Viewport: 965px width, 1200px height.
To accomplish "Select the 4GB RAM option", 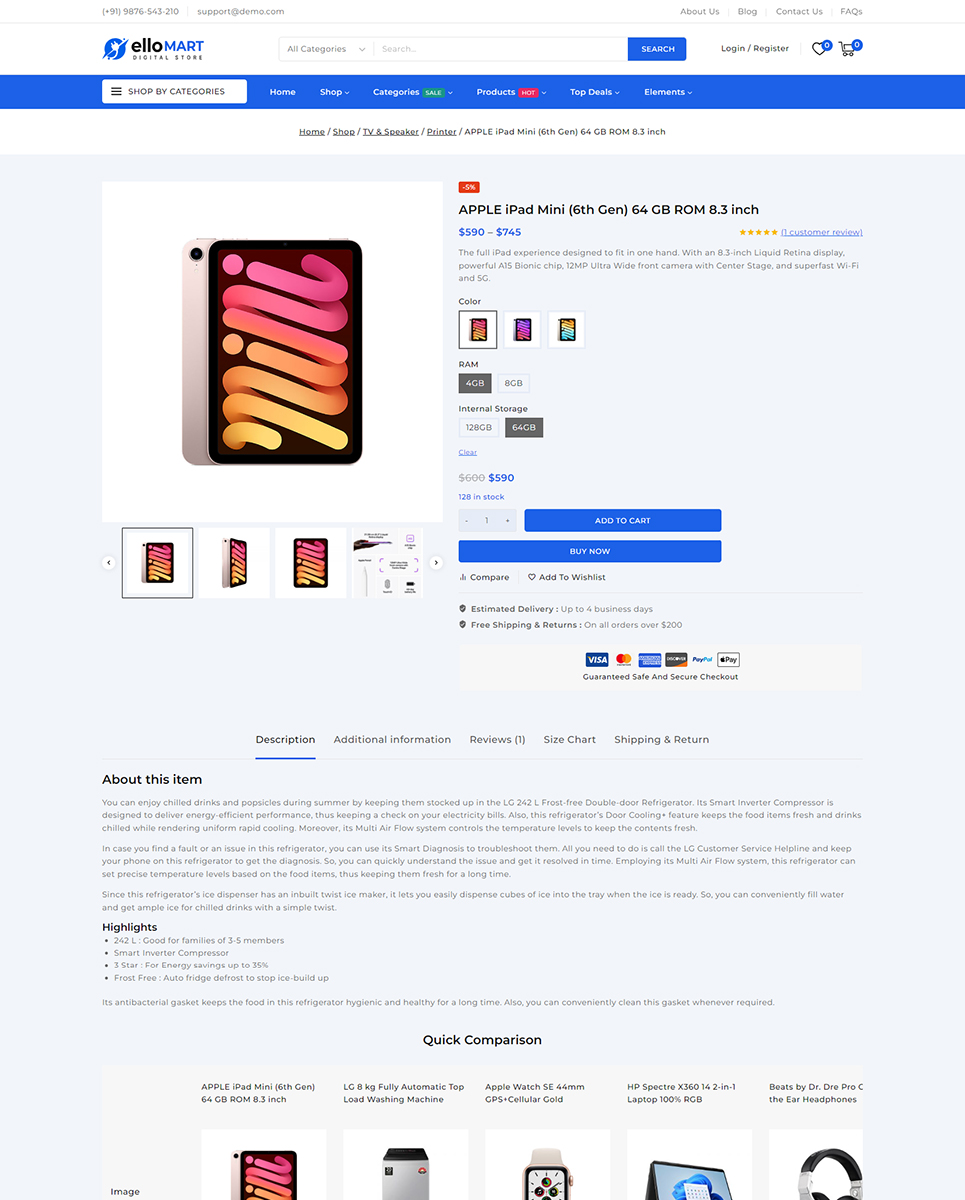I will [x=475, y=383].
